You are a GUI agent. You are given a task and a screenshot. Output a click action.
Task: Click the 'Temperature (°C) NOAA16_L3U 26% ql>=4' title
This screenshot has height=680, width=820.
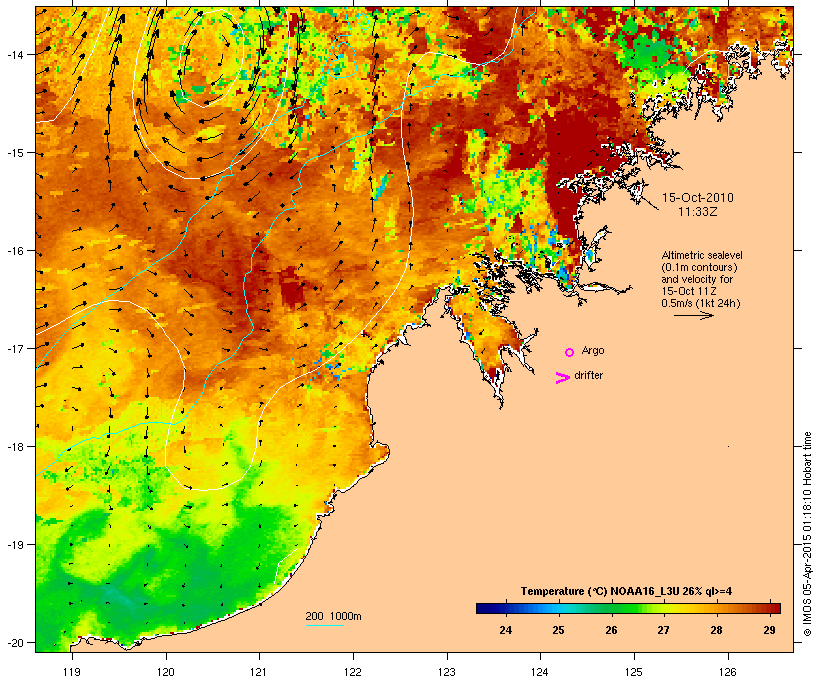coord(626,591)
